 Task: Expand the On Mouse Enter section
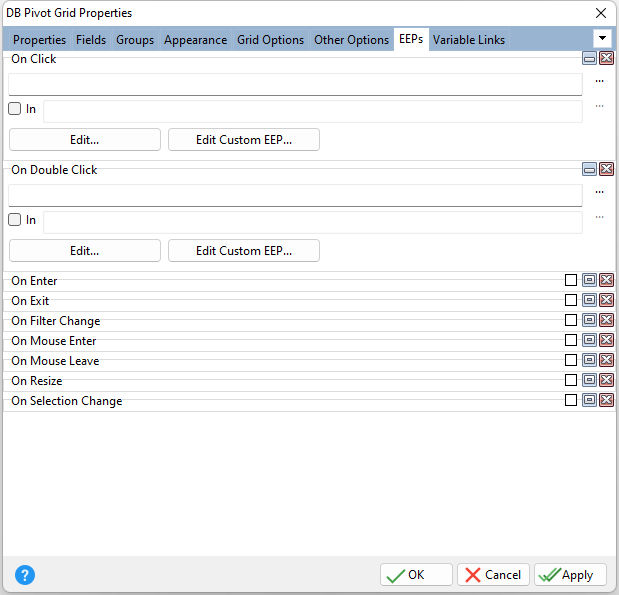point(589,340)
